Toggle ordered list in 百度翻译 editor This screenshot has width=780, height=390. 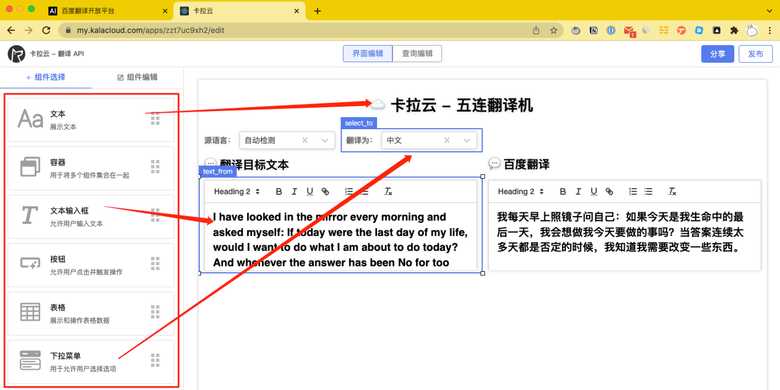tap(633, 192)
